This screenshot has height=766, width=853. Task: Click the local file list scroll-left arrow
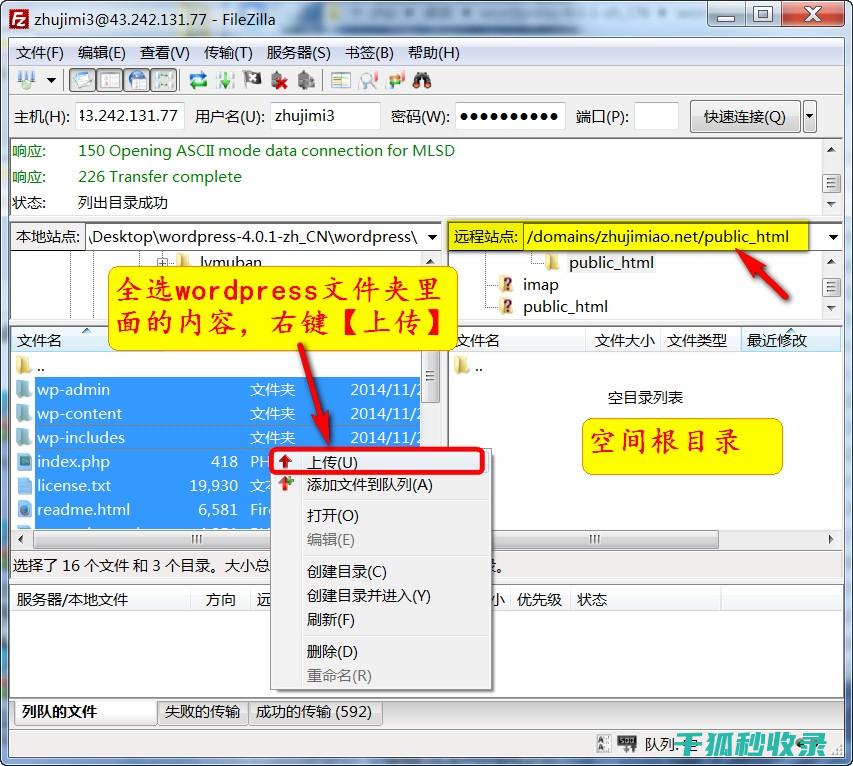click(x=21, y=539)
